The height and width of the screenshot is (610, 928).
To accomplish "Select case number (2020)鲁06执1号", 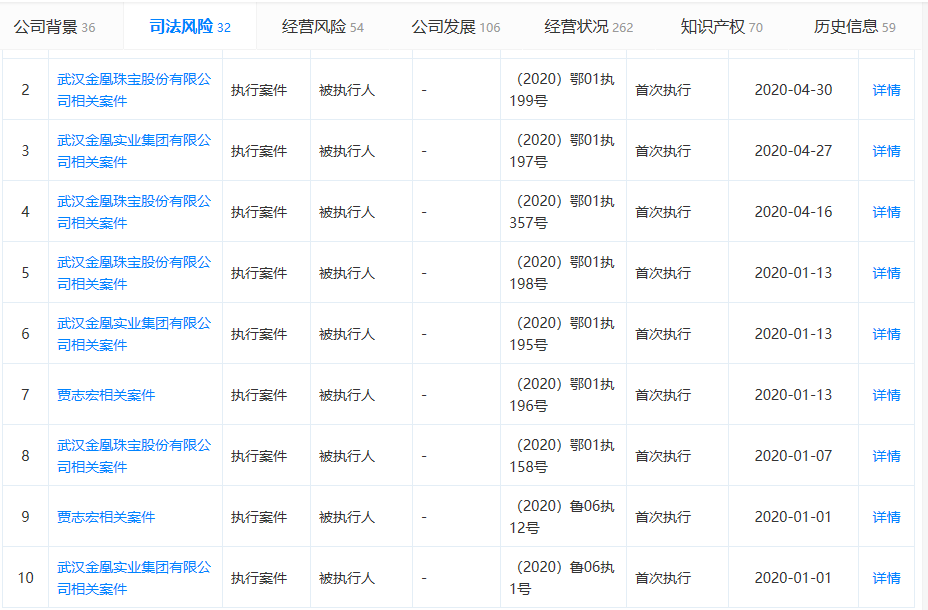I will (562, 577).
